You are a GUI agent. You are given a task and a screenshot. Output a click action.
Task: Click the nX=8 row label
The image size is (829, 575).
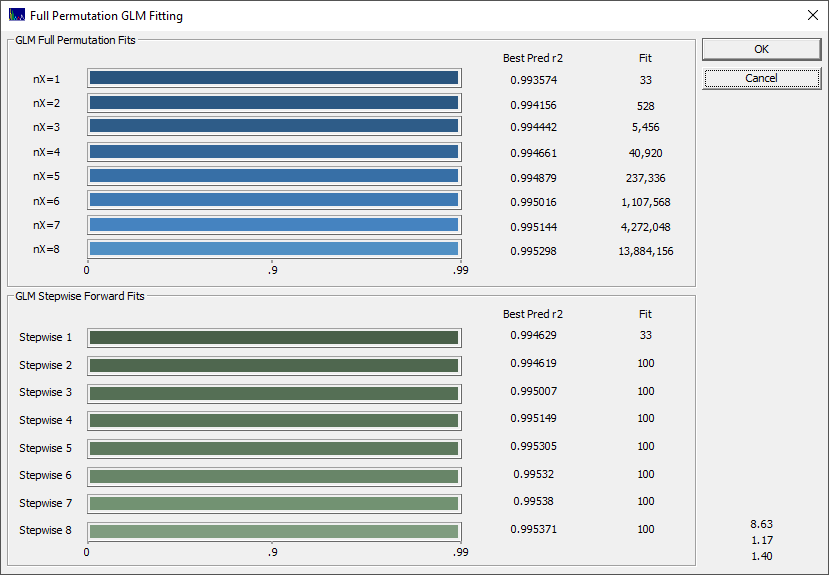coord(47,249)
